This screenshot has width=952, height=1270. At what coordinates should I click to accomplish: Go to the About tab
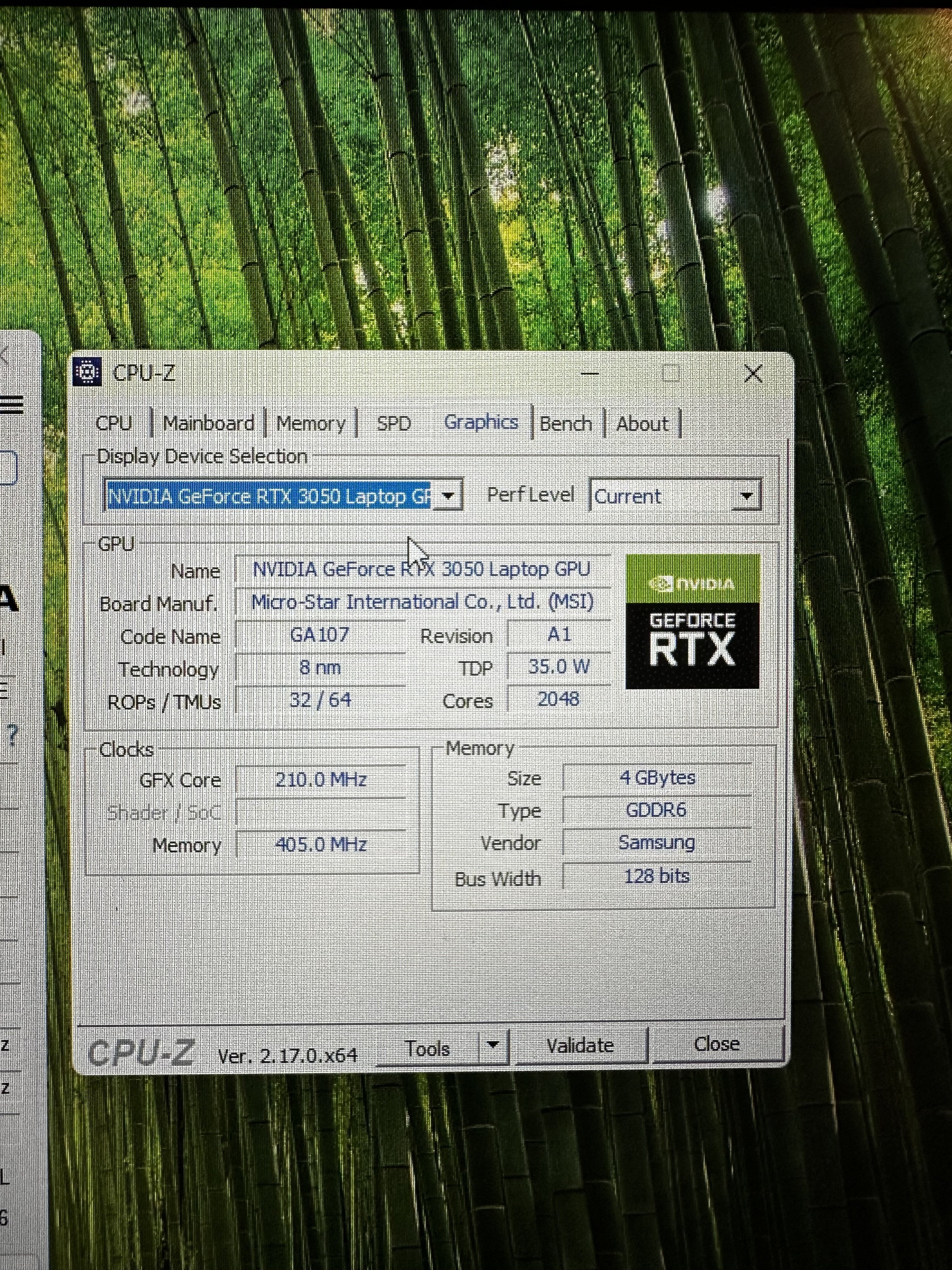click(642, 424)
